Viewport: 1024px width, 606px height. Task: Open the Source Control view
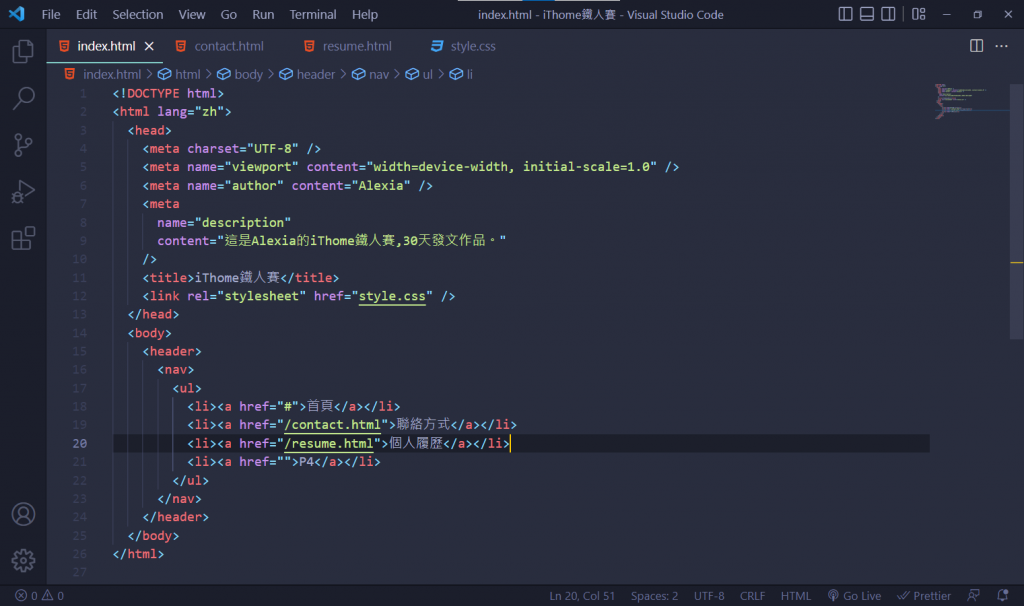tap(23, 145)
